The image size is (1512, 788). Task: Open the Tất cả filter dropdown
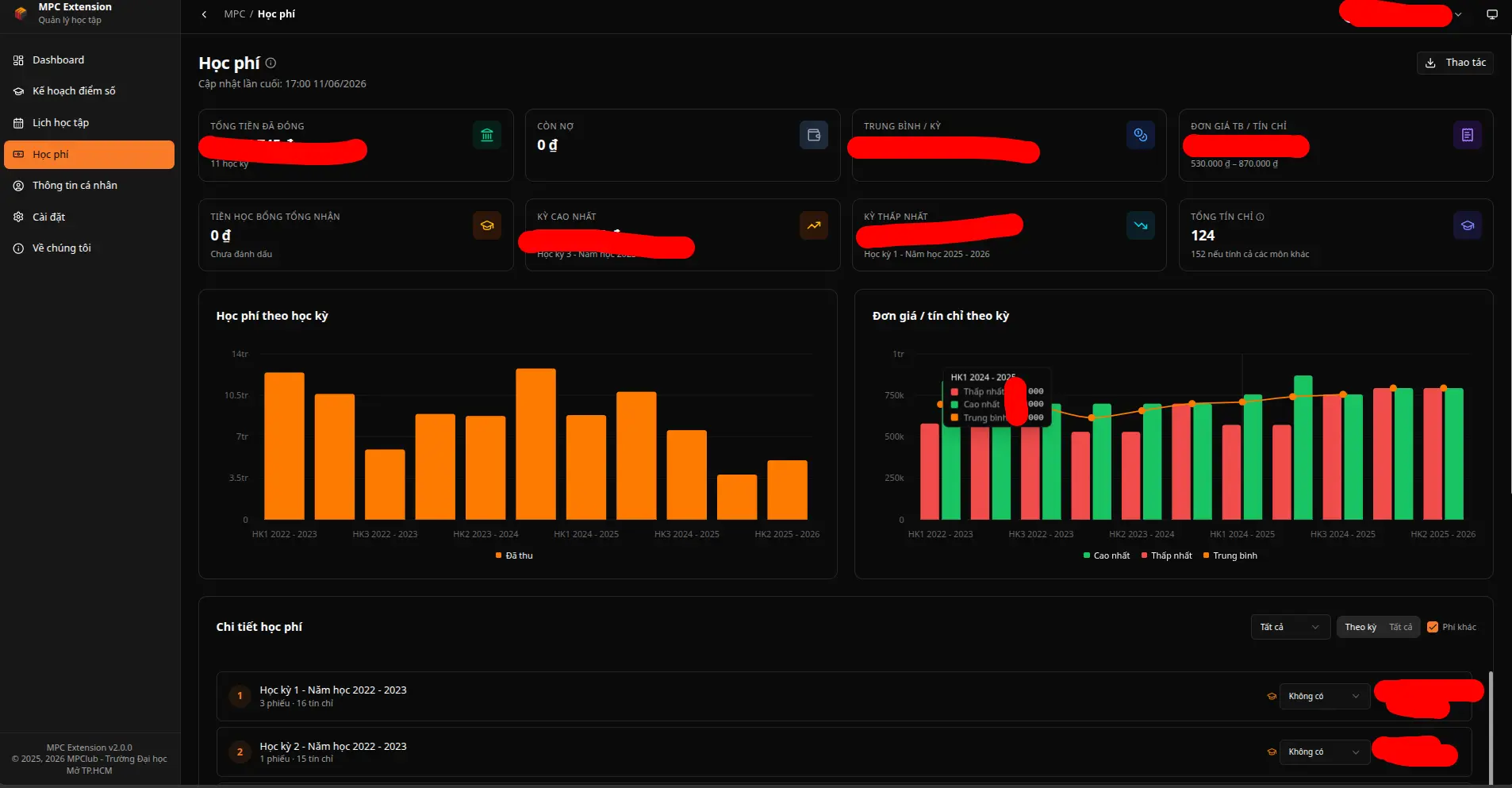pyautogui.click(x=1290, y=627)
